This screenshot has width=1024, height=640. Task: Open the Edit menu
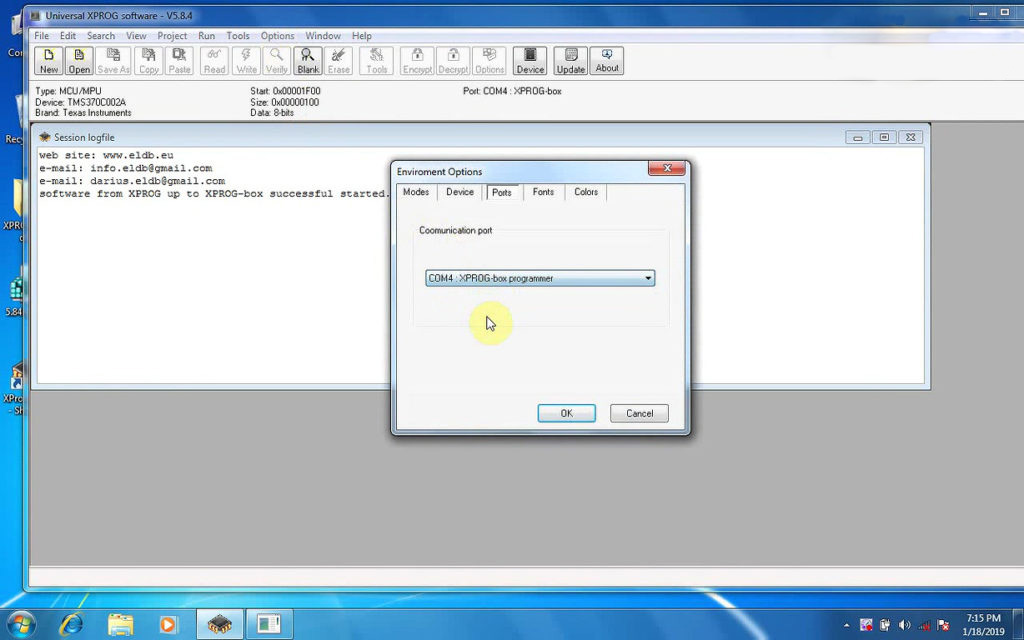[x=68, y=36]
